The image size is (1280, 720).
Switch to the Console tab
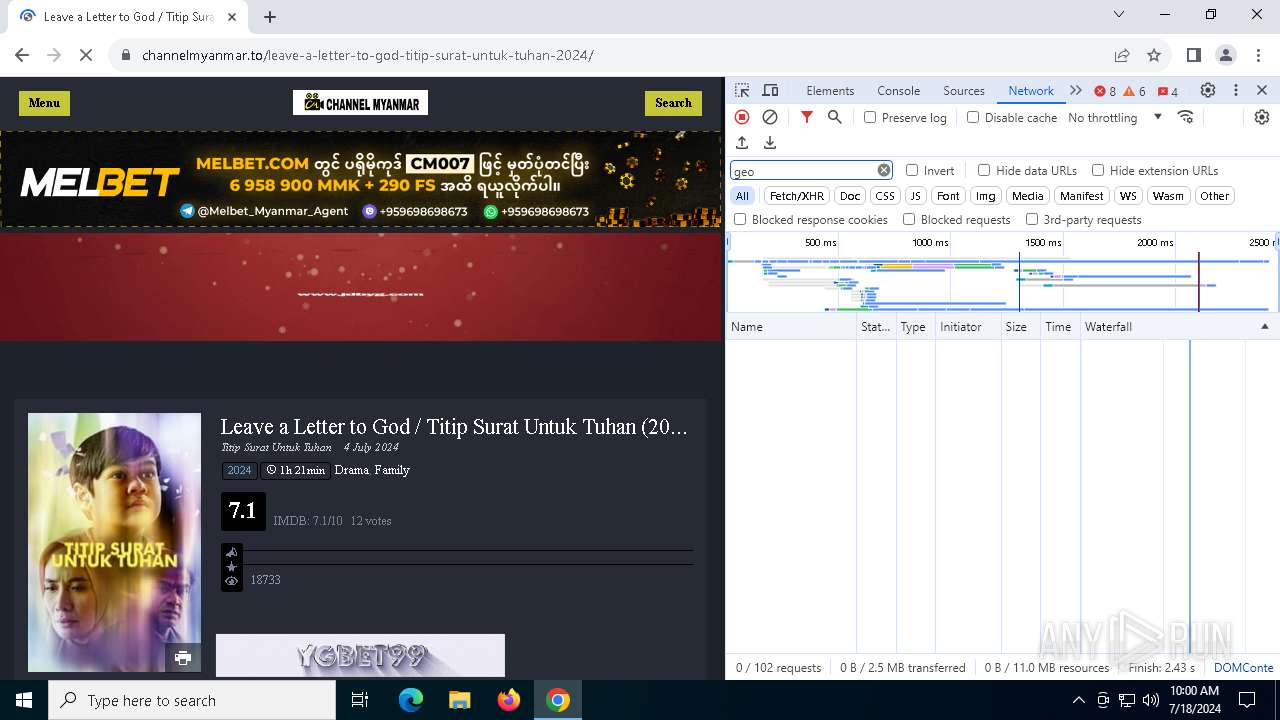coord(898,90)
